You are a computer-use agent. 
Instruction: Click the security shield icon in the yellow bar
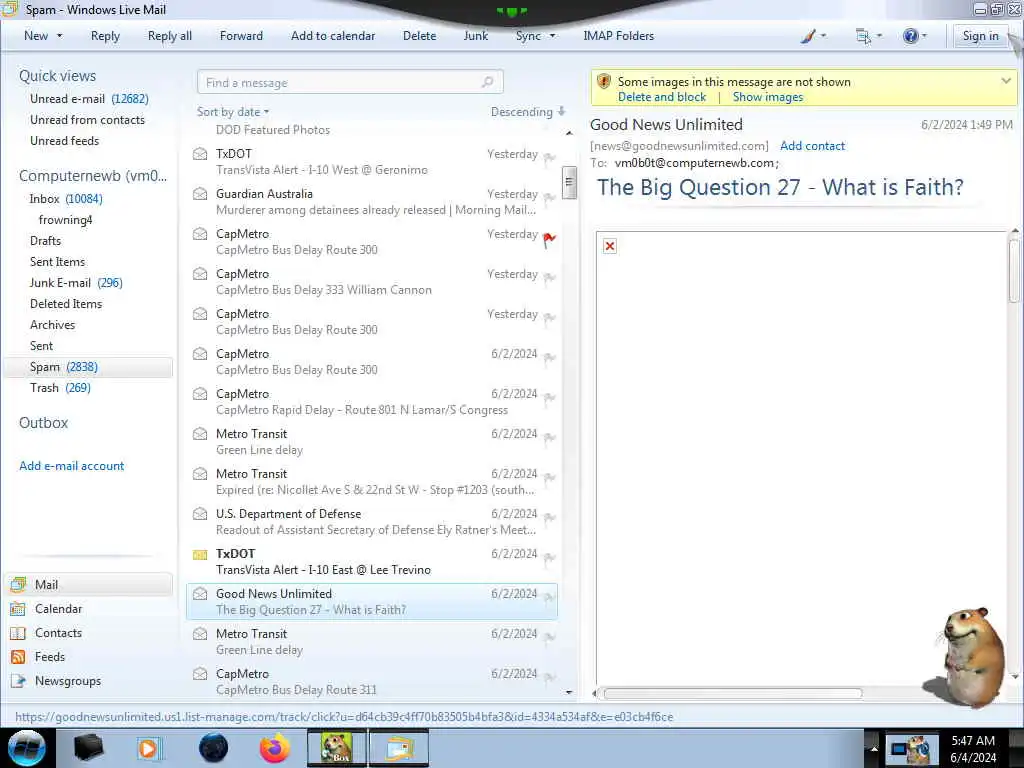(x=604, y=82)
